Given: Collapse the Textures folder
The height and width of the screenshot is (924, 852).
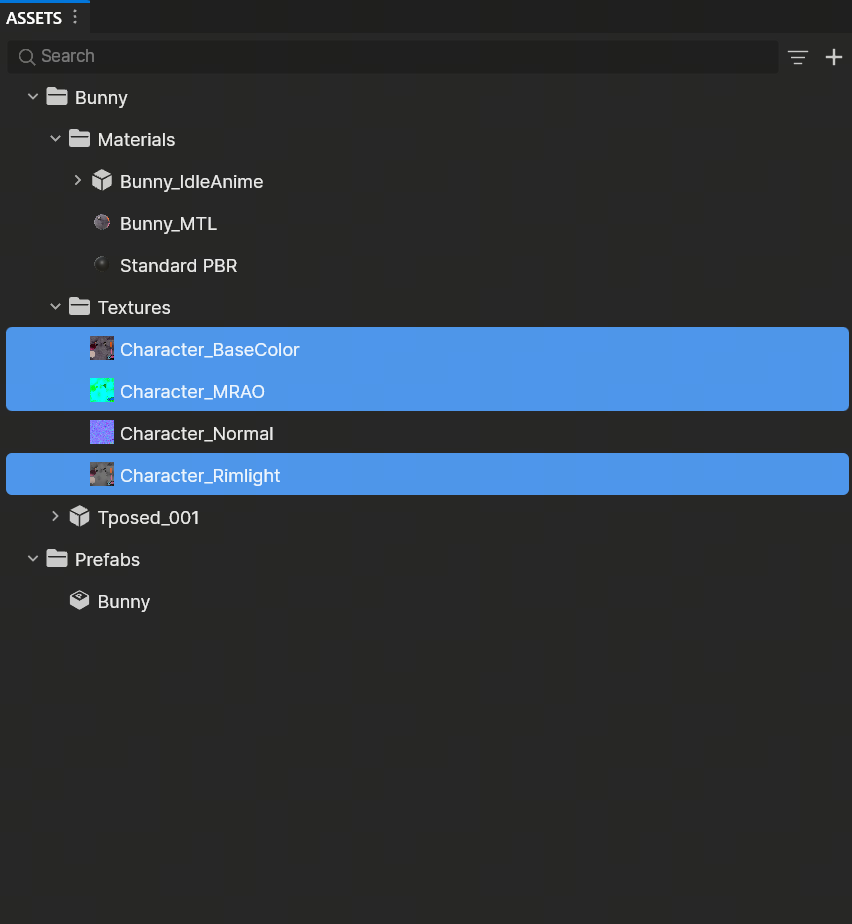Looking at the screenshot, I should tap(55, 307).
